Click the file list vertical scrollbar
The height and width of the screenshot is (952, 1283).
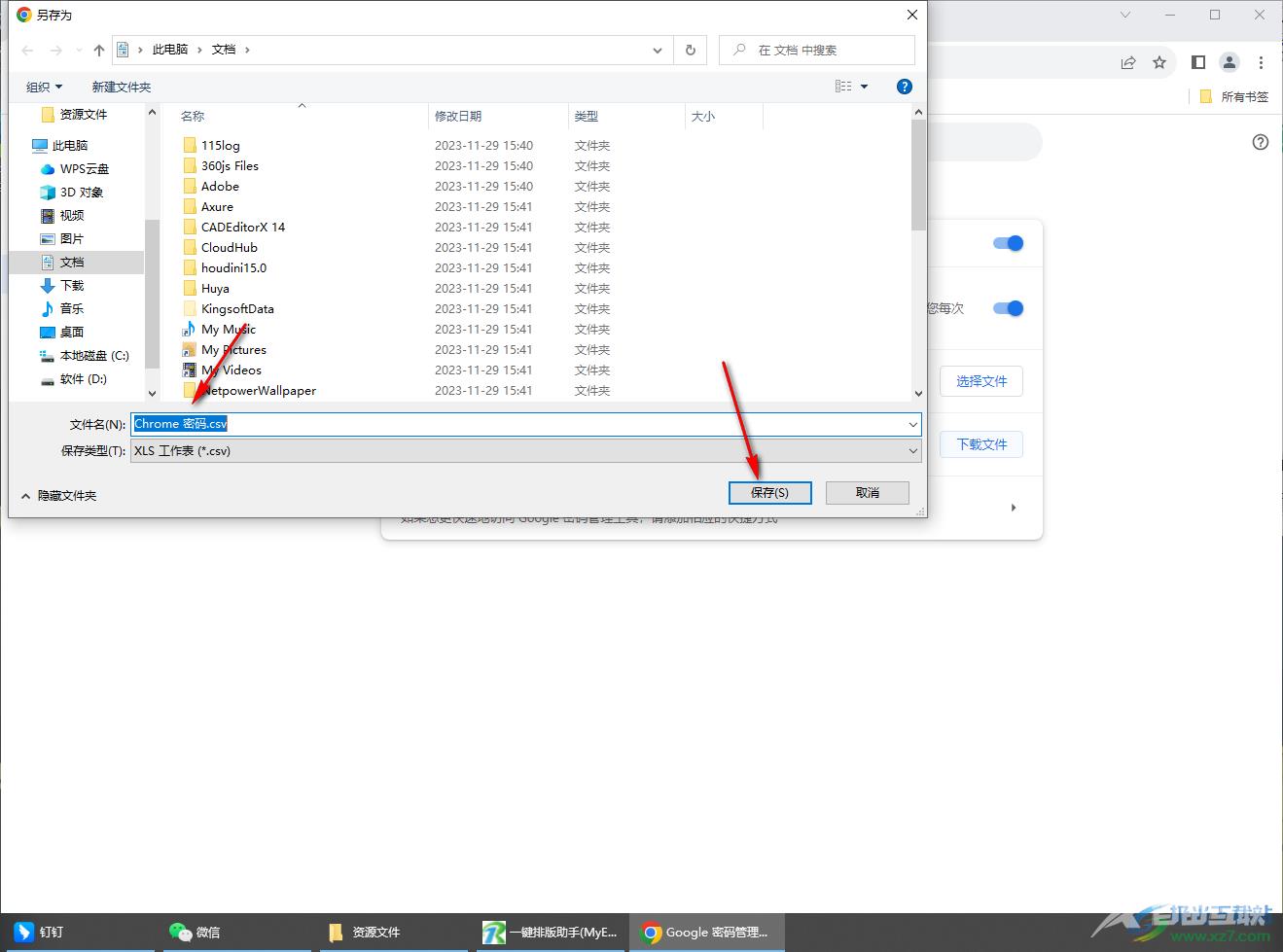pos(919,175)
